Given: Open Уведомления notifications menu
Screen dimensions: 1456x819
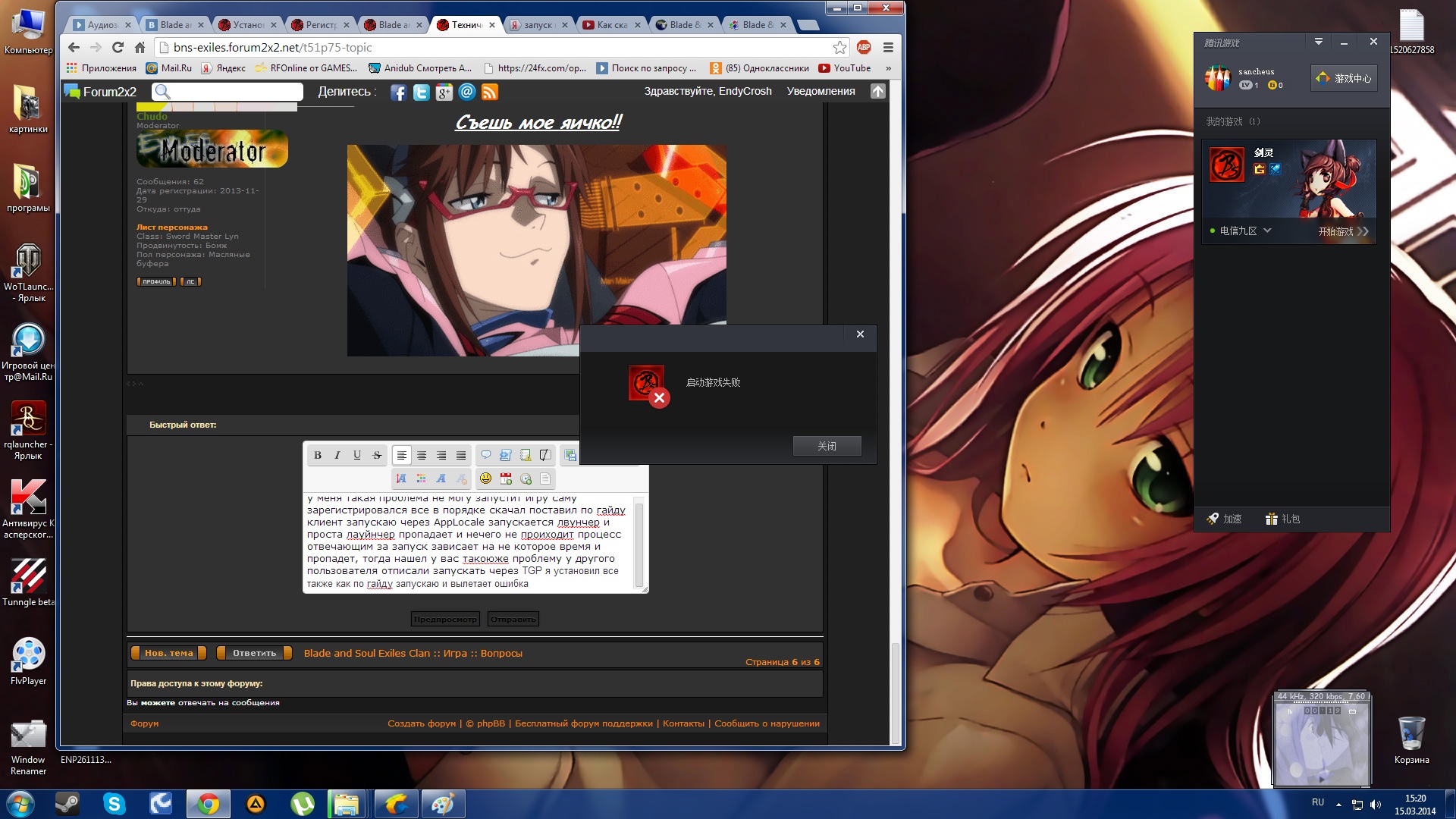Looking at the screenshot, I should click(821, 91).
